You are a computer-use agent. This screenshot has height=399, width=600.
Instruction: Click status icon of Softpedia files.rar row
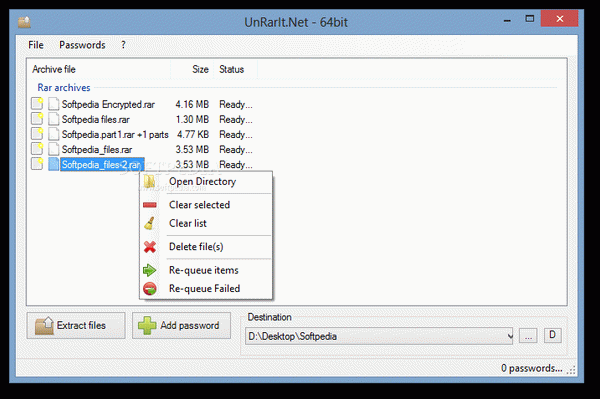point(37,119)
